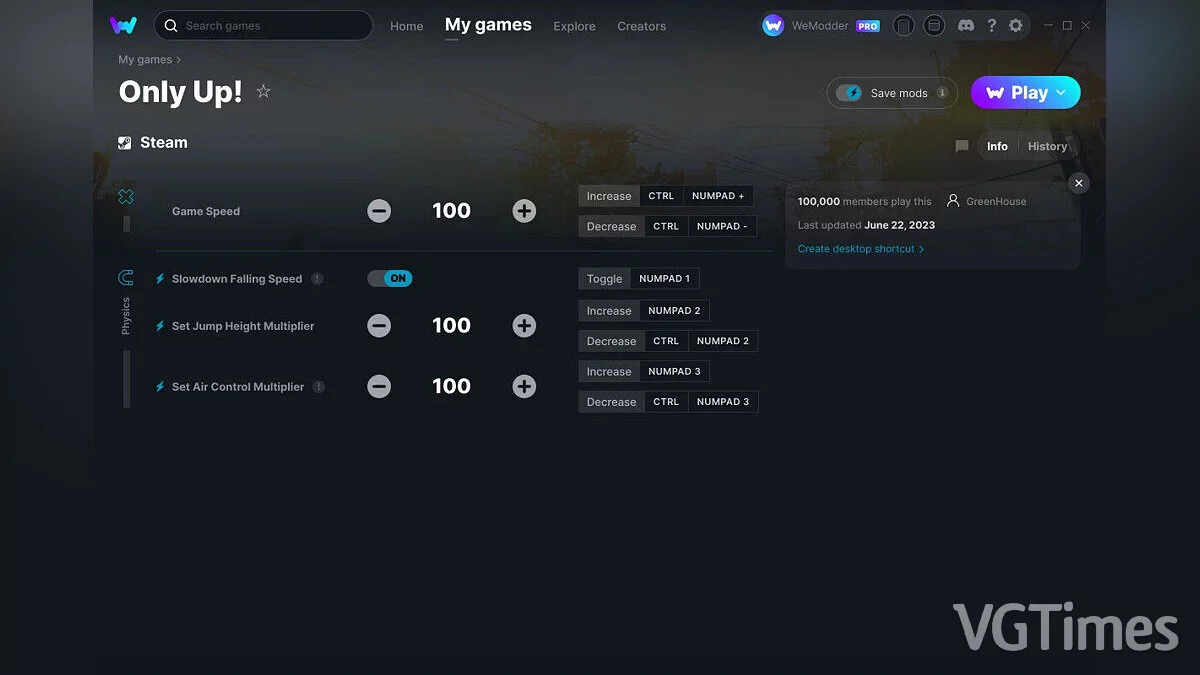This screenshot has width=1200, height=675.
Task: Click the Last updated June 22, 2023 text
Action: coord(866,225)
